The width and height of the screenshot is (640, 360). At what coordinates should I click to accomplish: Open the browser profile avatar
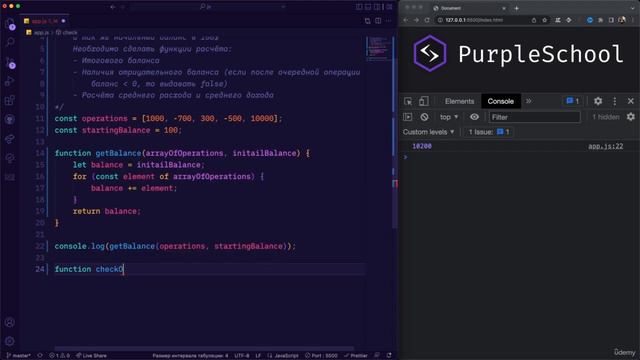tap(622, 20)
